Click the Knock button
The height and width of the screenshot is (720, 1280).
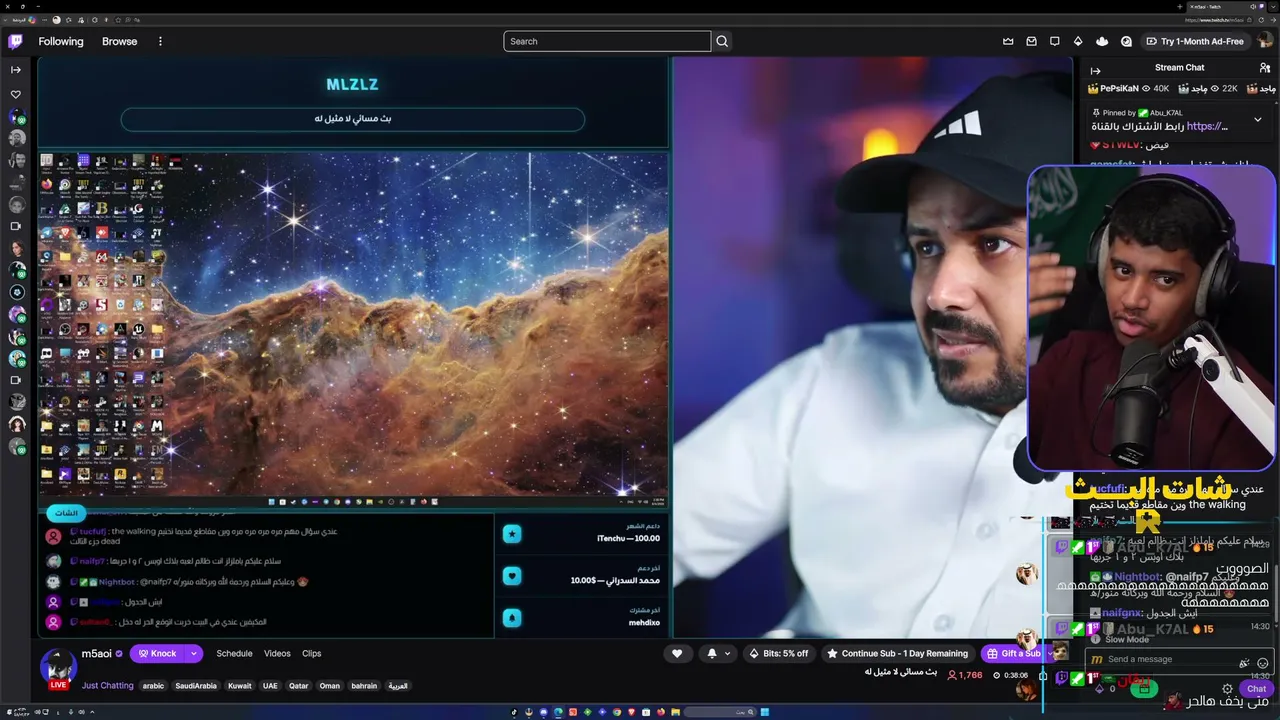click(x=157, y=653)
